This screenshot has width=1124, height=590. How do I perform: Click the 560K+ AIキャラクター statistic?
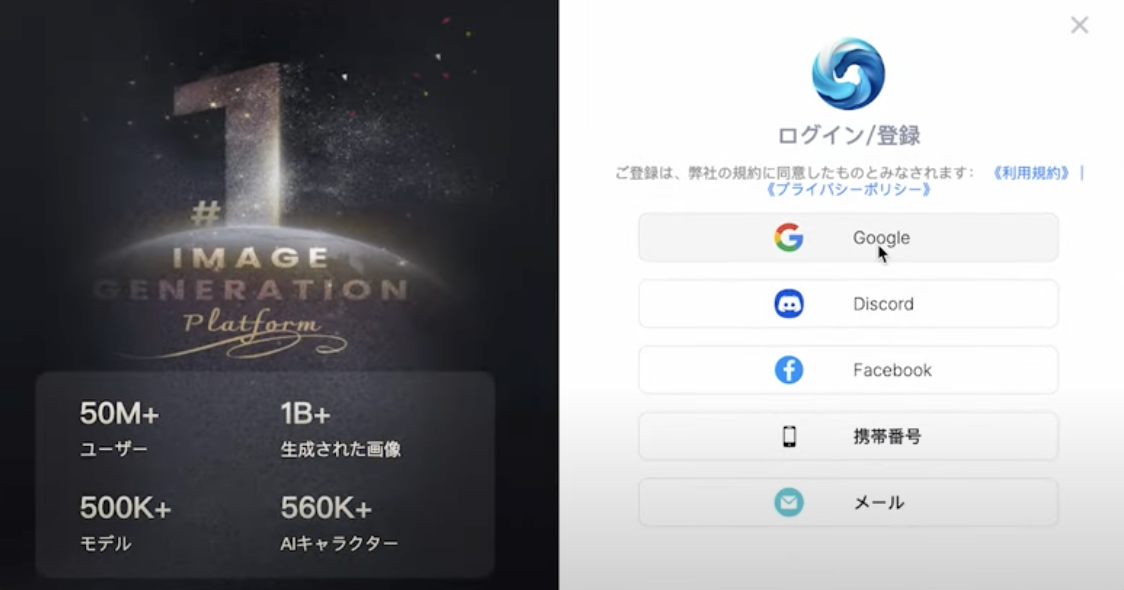[x=339, y=523]
